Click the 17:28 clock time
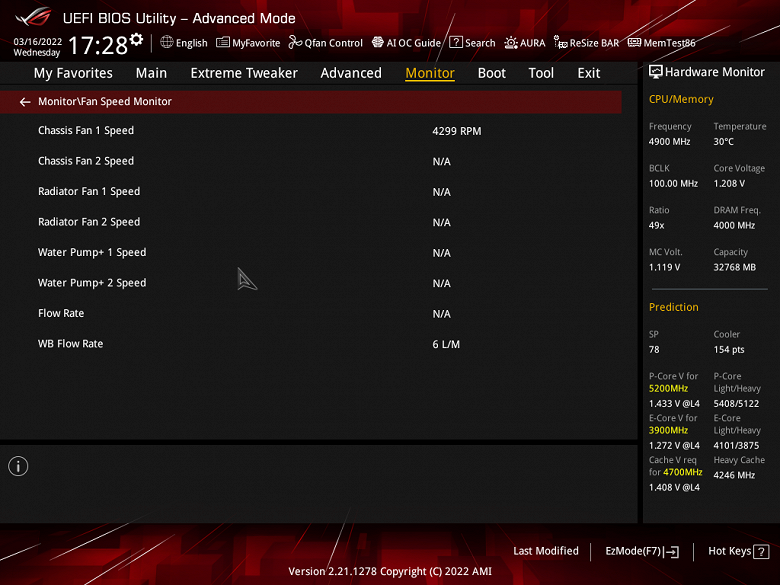This screenshot has width=780, height=585. 98,45
